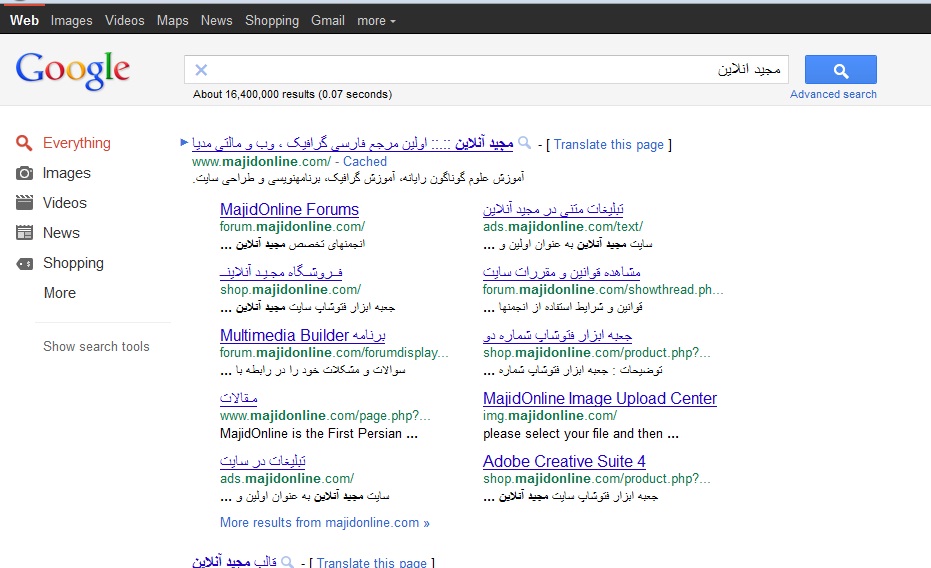Viewport: 931px width, 568px height.
Task: Click the Videos clapperboard icon in sidebar
Action: (24, 203)
